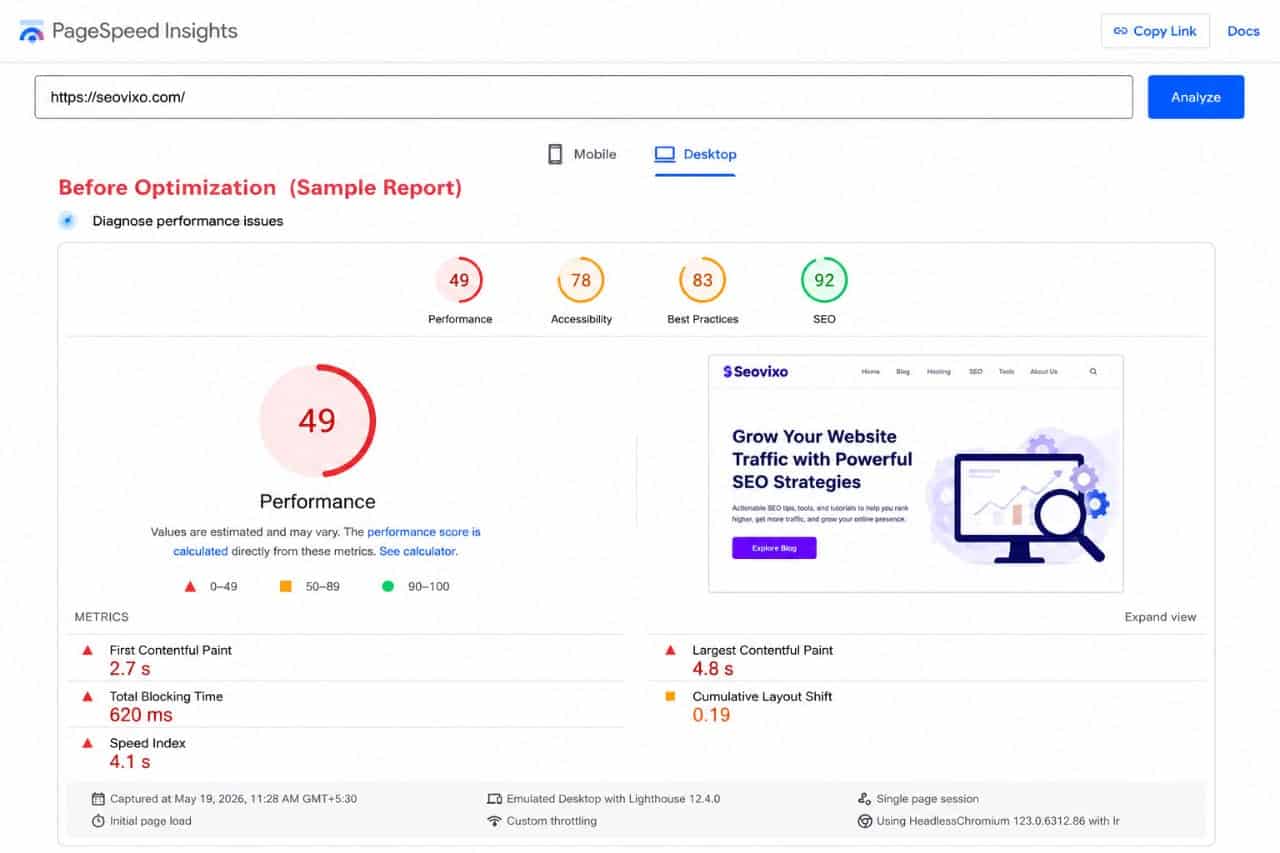
Task: Open the See calculator link
Action: click(417, 551)
